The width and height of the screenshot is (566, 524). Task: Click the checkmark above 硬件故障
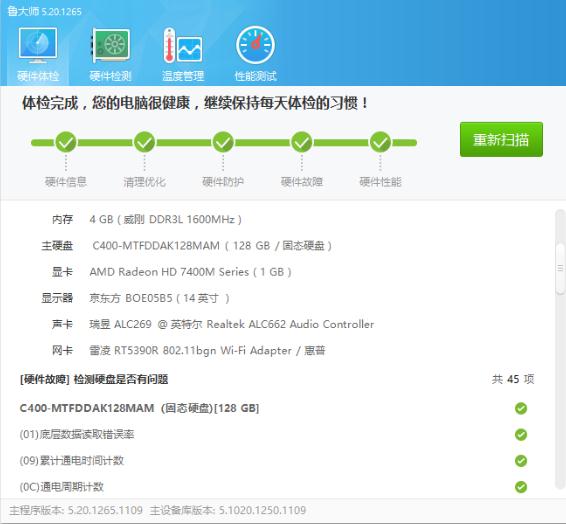tap(302, 142)
